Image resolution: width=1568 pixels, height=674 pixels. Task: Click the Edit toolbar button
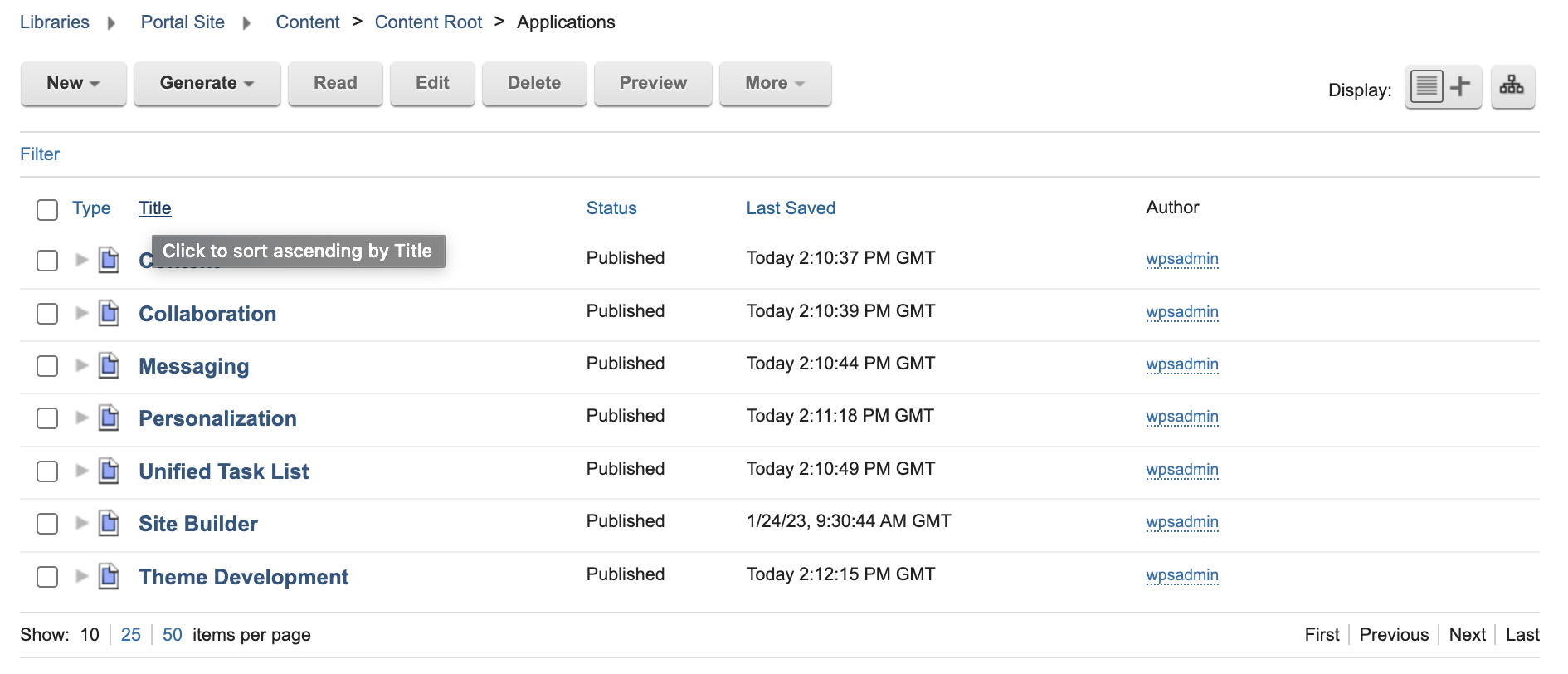[432, 84]
